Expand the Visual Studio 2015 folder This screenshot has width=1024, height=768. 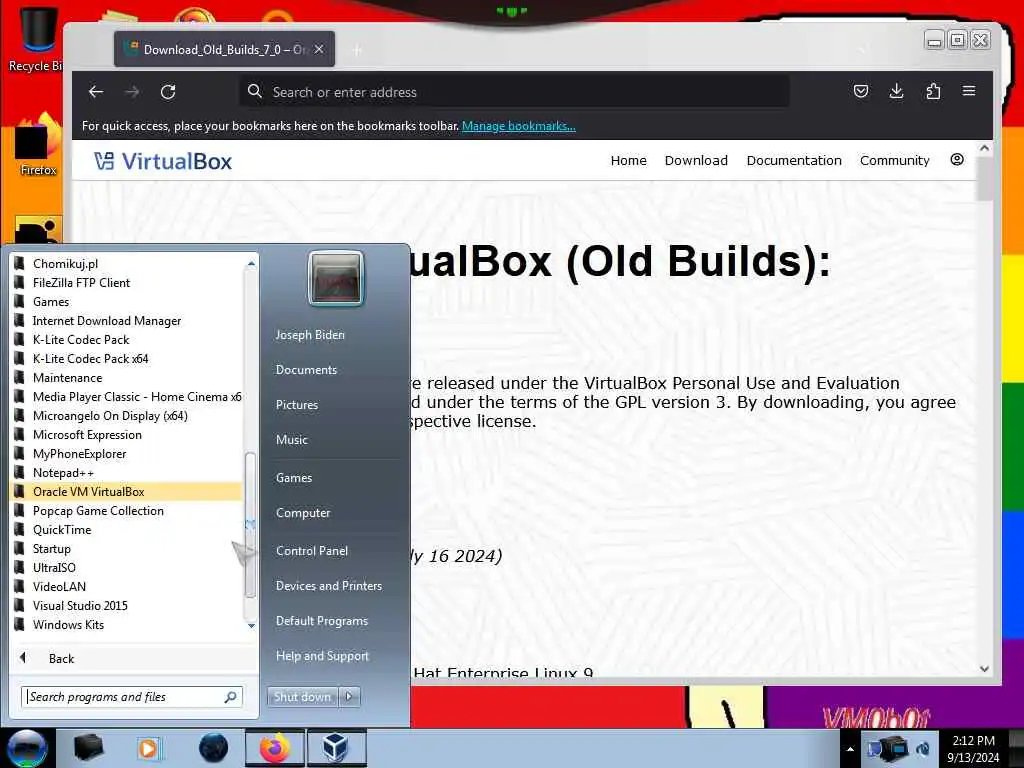[x=126, y=605]
